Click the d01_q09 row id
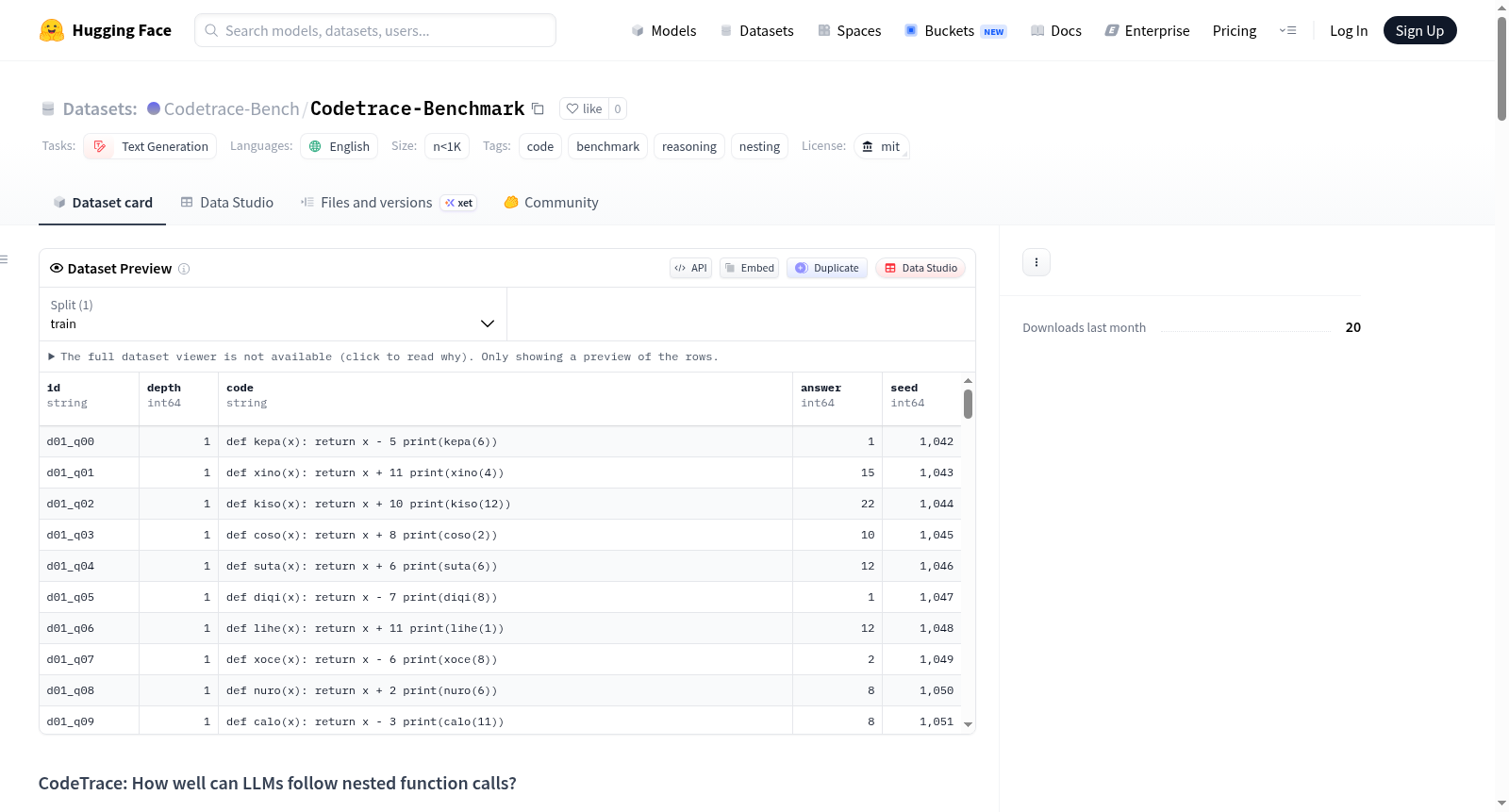The height and width of the screenshot is (812, 1509). pyautogui.click(x=71, y=721)
